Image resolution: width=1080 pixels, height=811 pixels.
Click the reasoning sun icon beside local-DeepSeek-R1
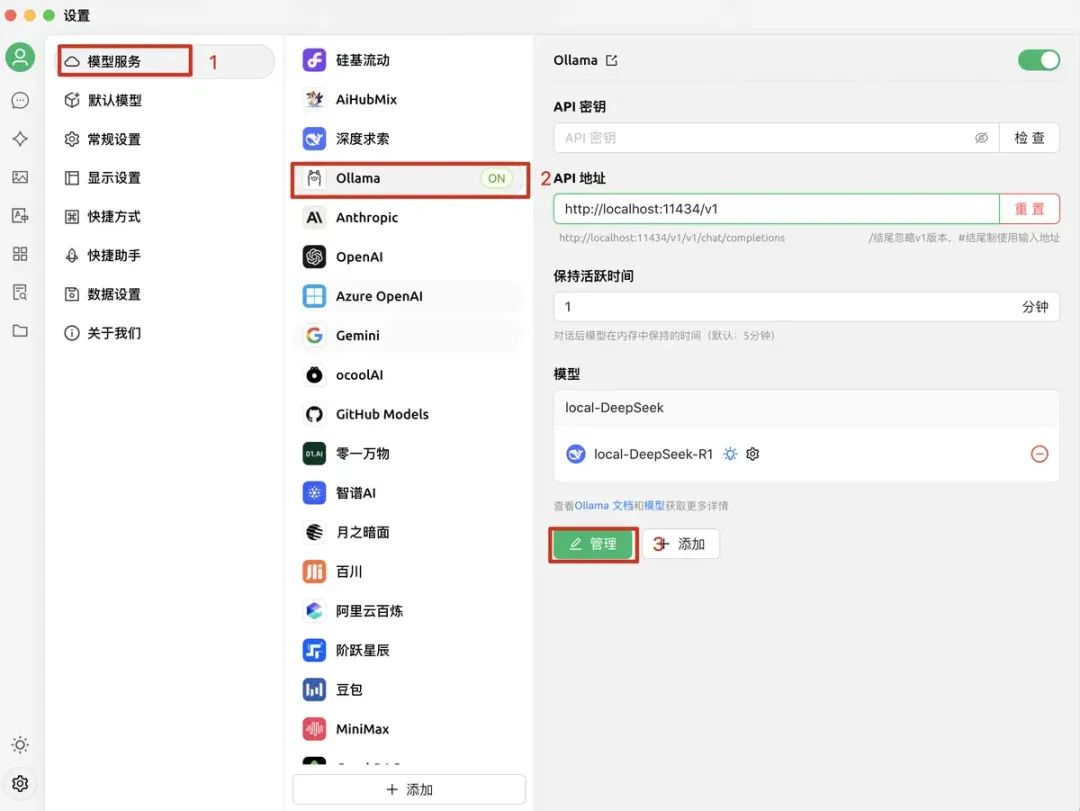tap(730, 454)
